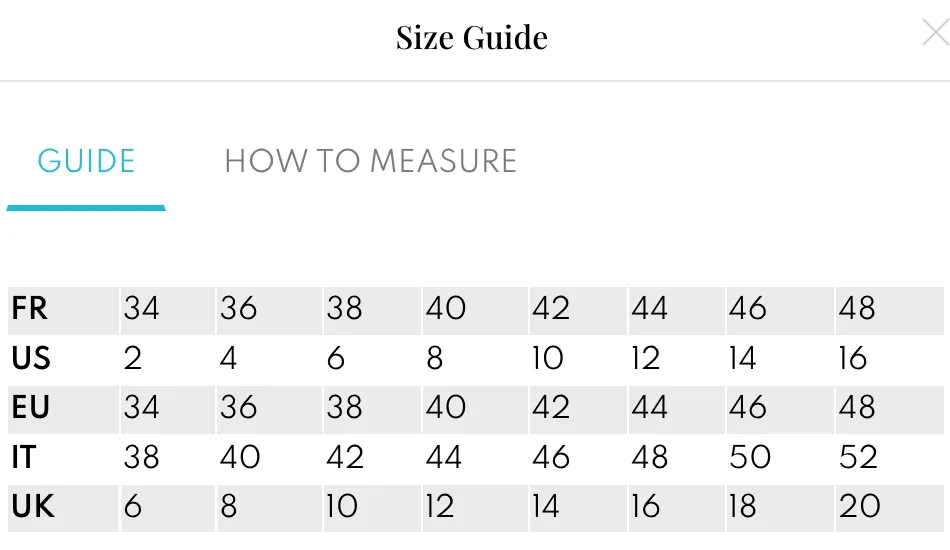Click UK size 12 cell
The image size is (950, 550).
coord(440,507)
